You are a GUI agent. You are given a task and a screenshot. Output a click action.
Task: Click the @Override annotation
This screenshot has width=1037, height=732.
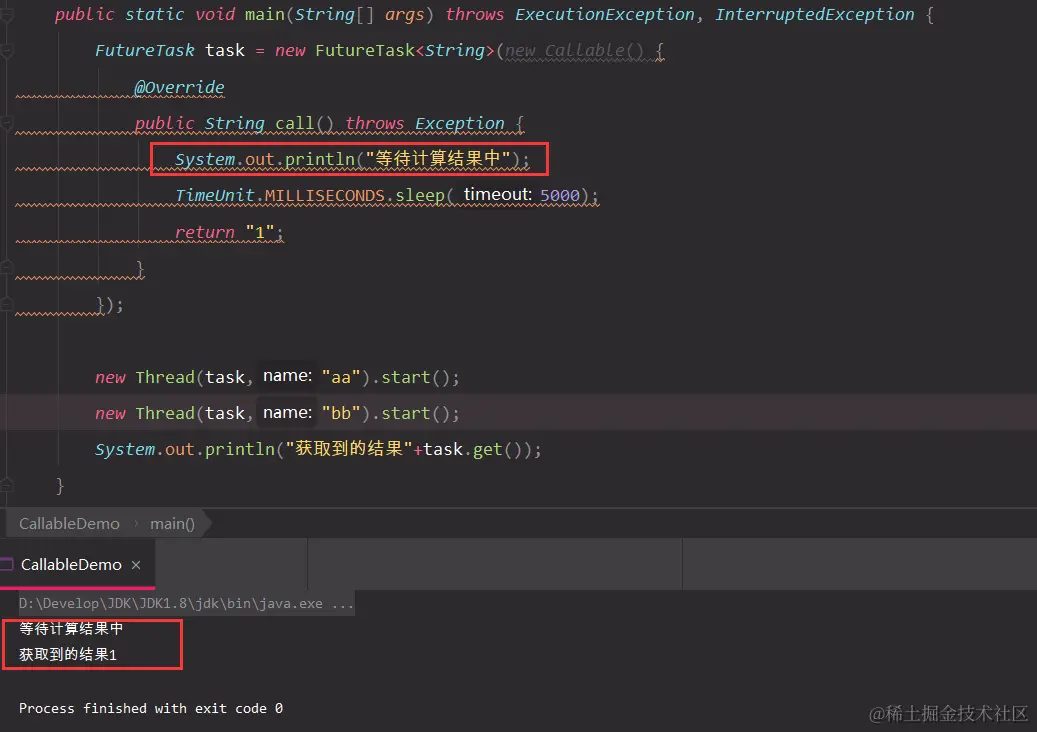point(179,87)
